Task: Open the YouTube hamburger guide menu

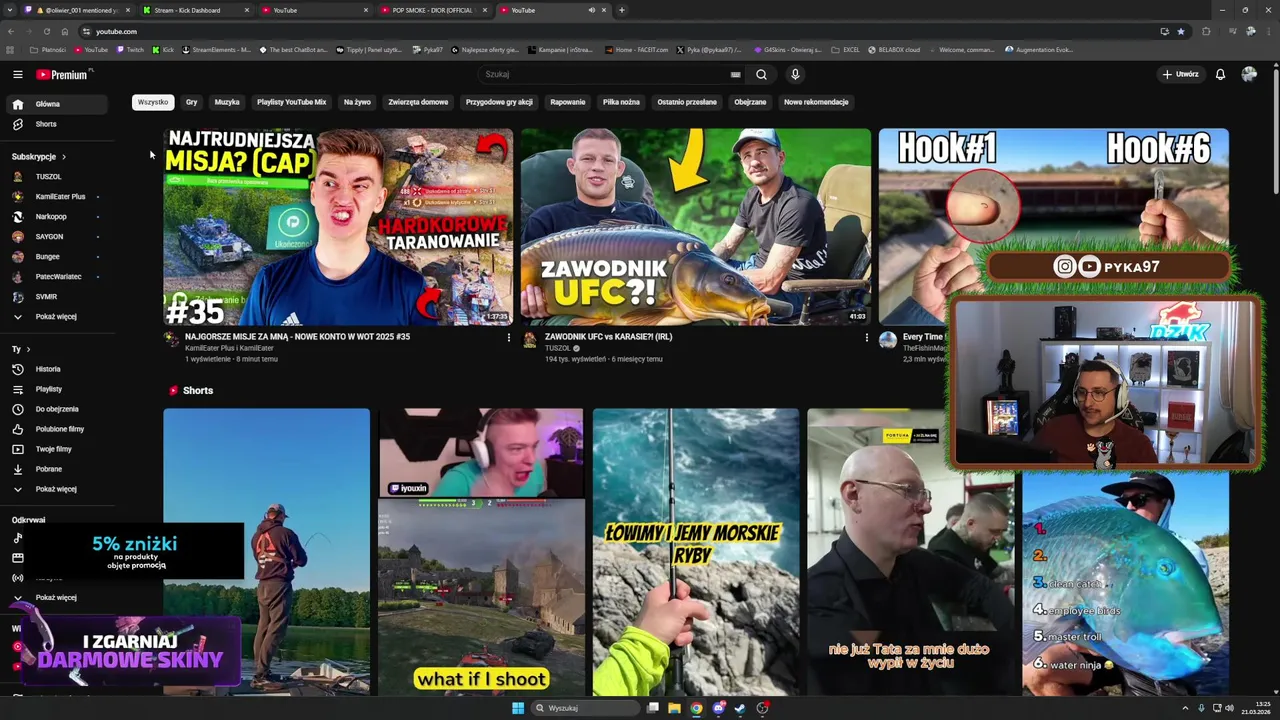Action: click(17, 74)
